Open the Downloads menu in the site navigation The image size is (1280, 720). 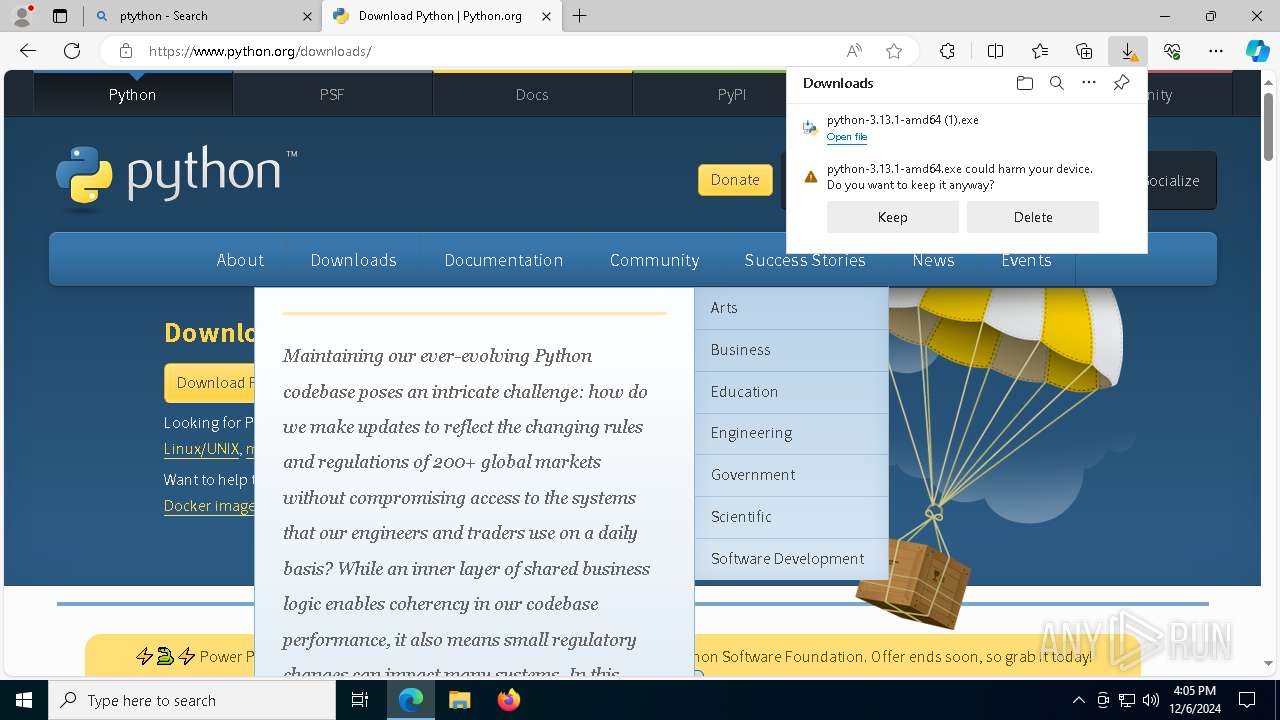[354, 260]
